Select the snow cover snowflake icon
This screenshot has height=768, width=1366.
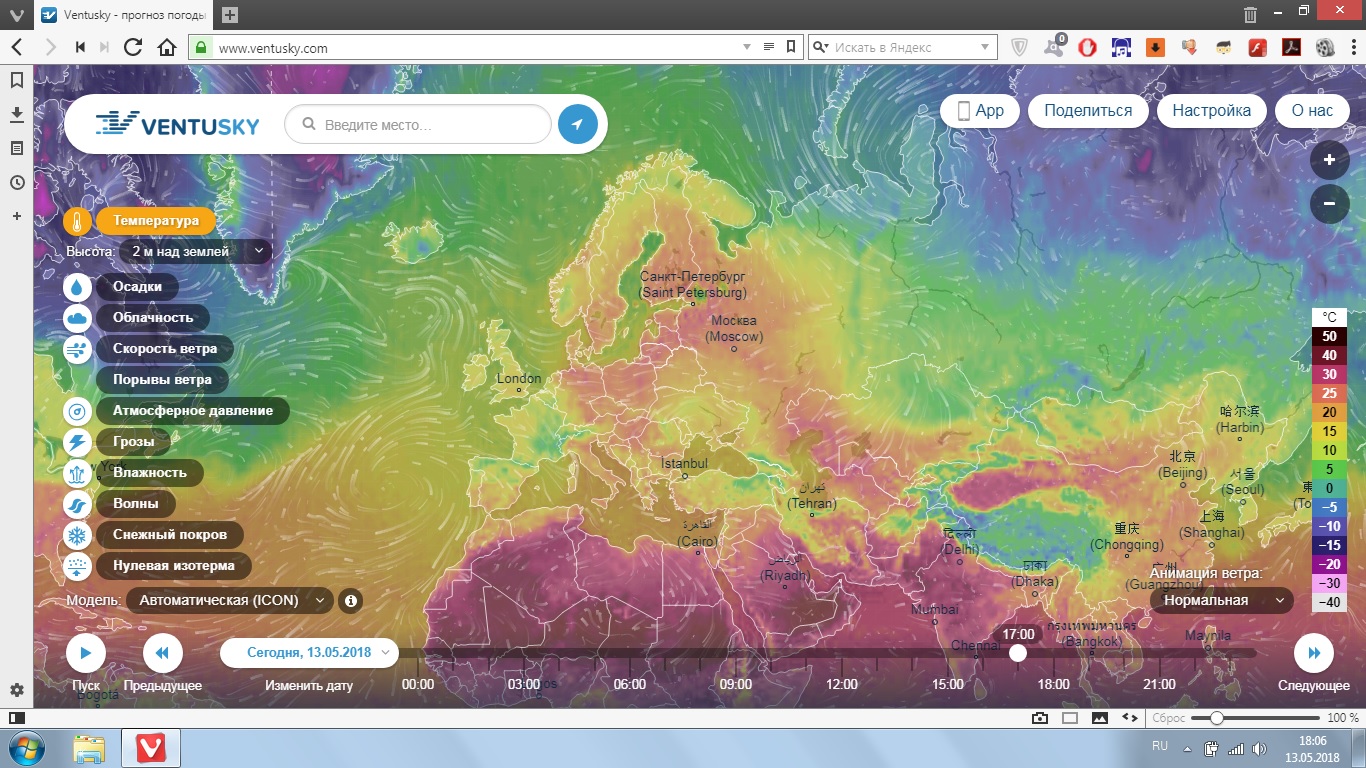[78, 535]
